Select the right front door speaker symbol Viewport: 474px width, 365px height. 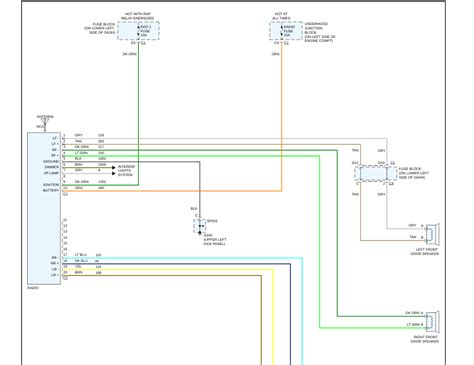pyautogui.click(x=432, y=322)
